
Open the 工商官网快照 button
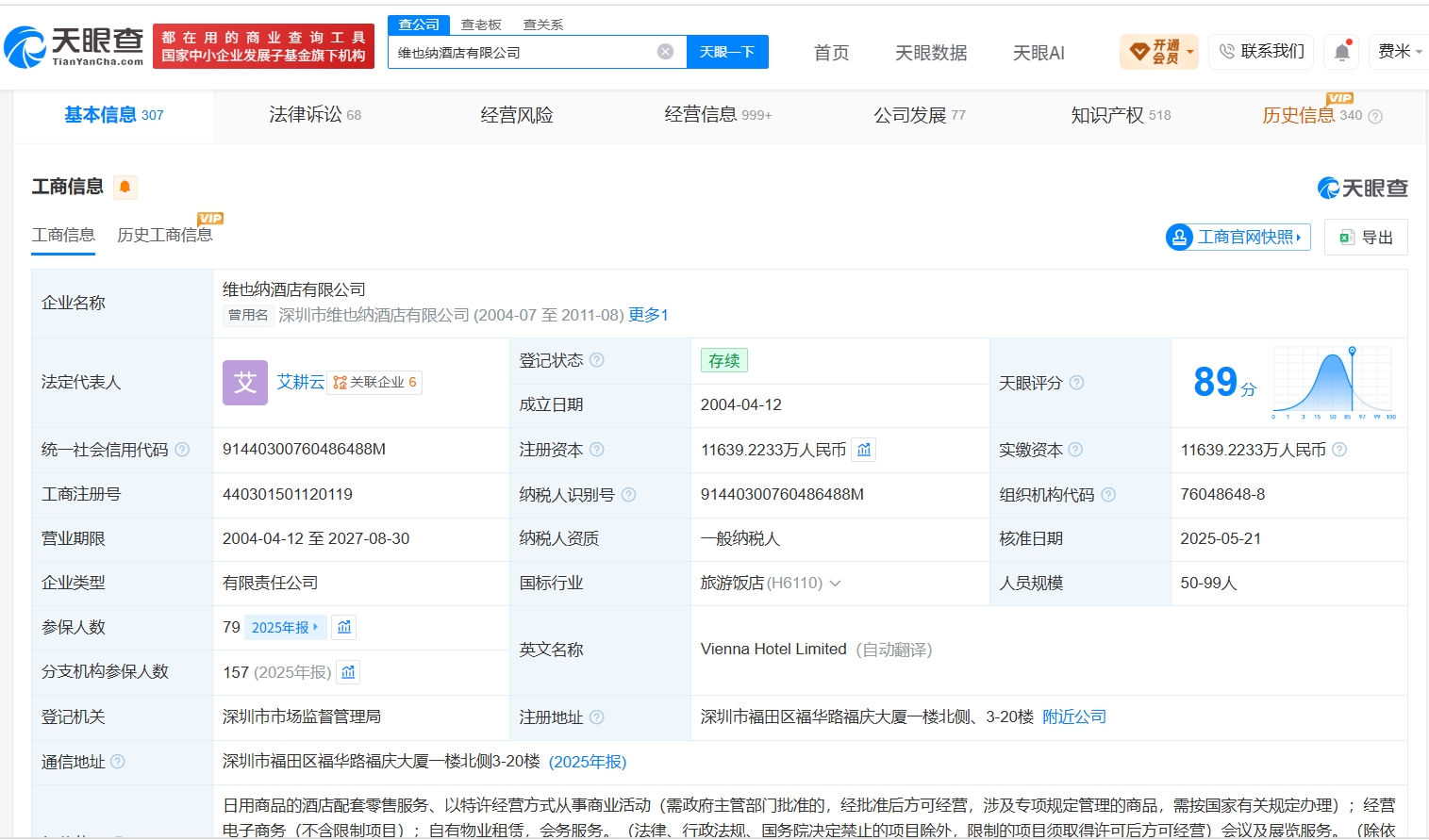point(1238,237)
